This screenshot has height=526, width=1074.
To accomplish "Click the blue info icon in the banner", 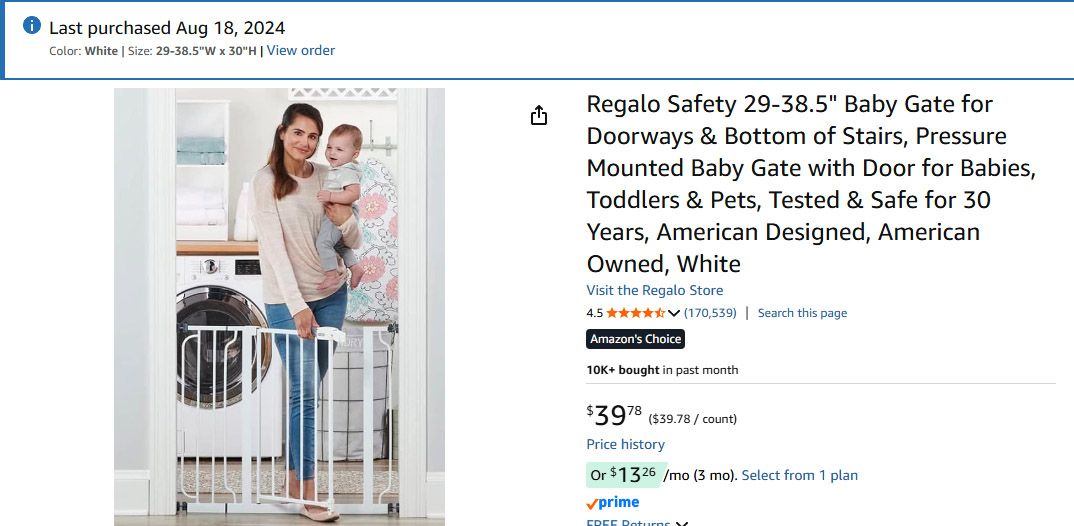I will (x=32, y=26).
